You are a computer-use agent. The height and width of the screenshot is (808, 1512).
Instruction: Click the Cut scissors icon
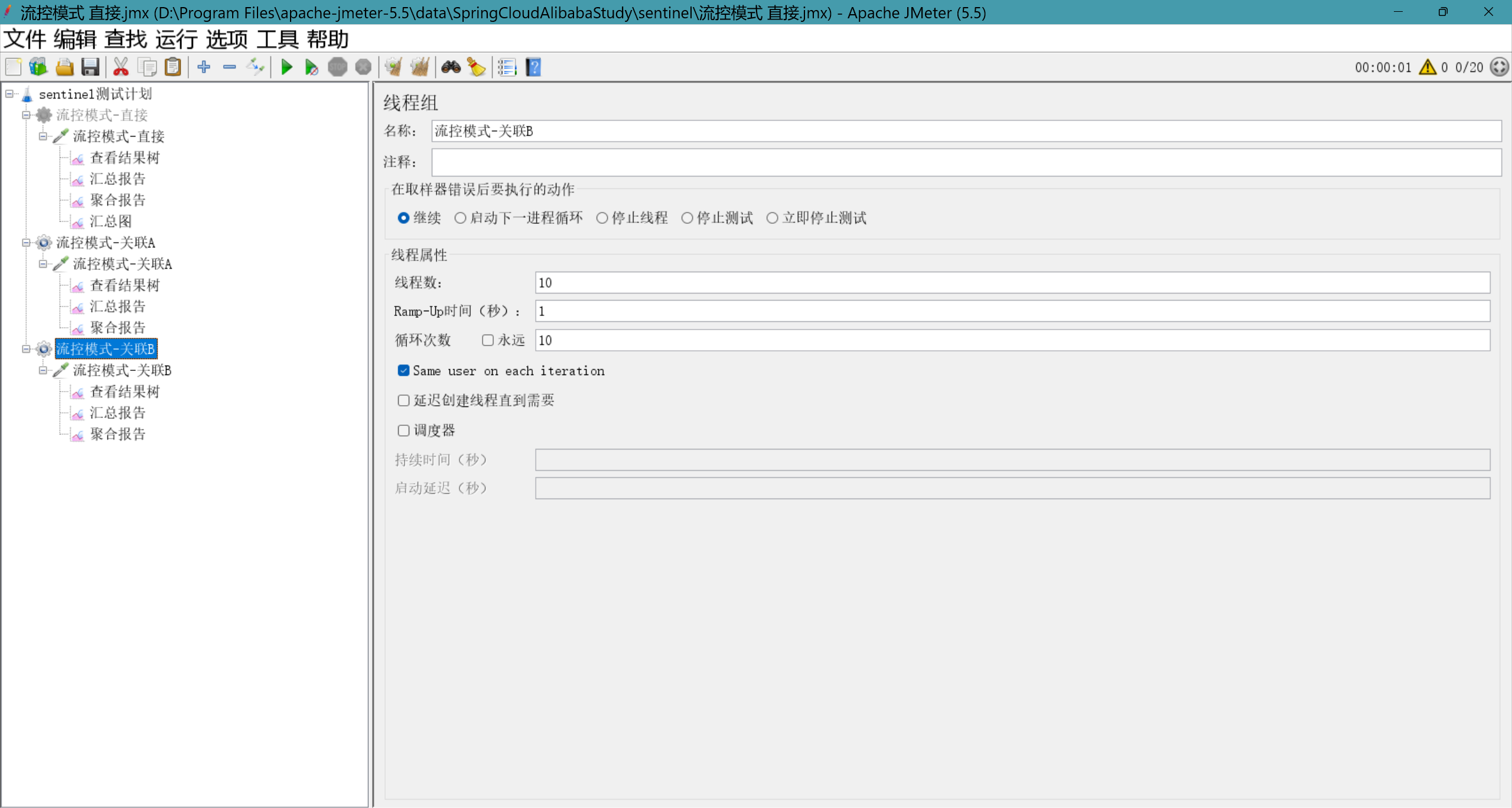[x=120, y=67]
